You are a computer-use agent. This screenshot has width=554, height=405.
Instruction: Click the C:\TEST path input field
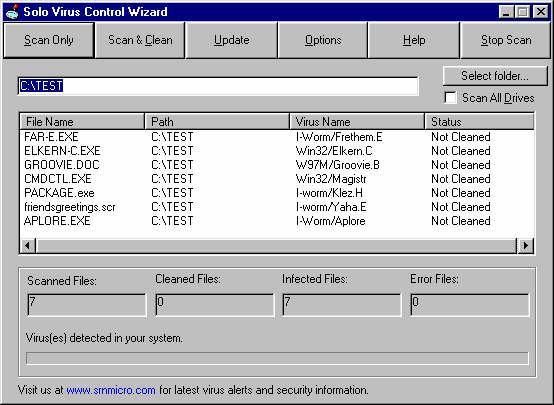coord(218,86)
